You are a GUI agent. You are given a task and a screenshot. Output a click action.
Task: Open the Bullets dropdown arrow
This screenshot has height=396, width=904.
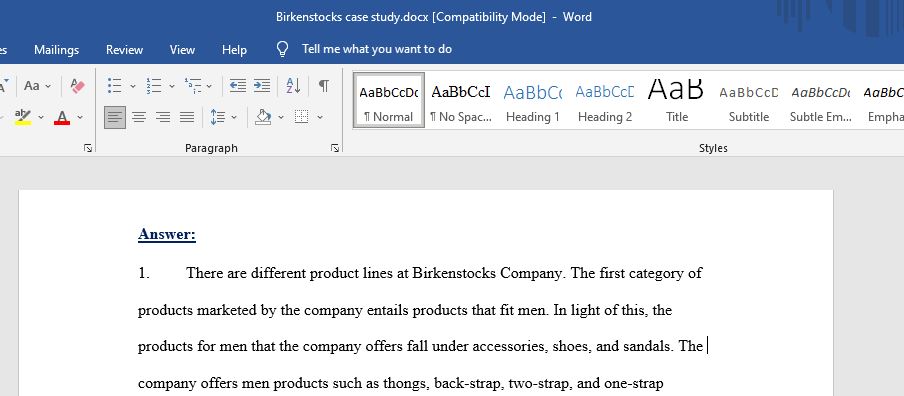tap(133, 86)
